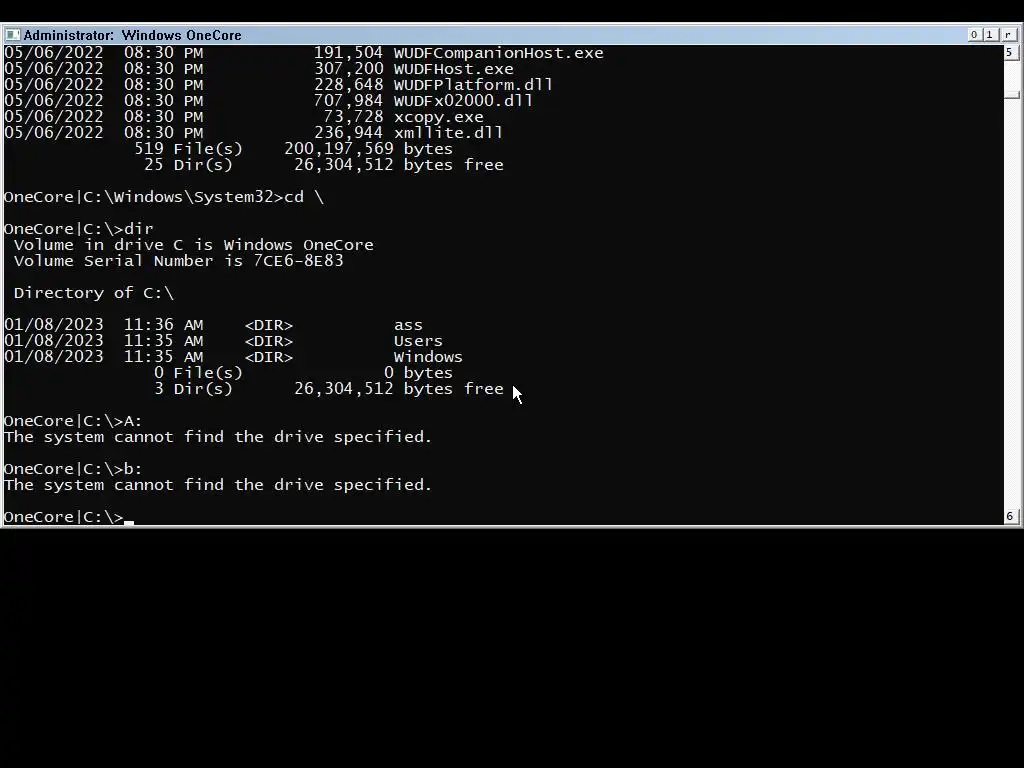The image size is (1024, 768).
Task: Click the scroll-up arrow button labeled 5
Action: tap(1010, 52)
